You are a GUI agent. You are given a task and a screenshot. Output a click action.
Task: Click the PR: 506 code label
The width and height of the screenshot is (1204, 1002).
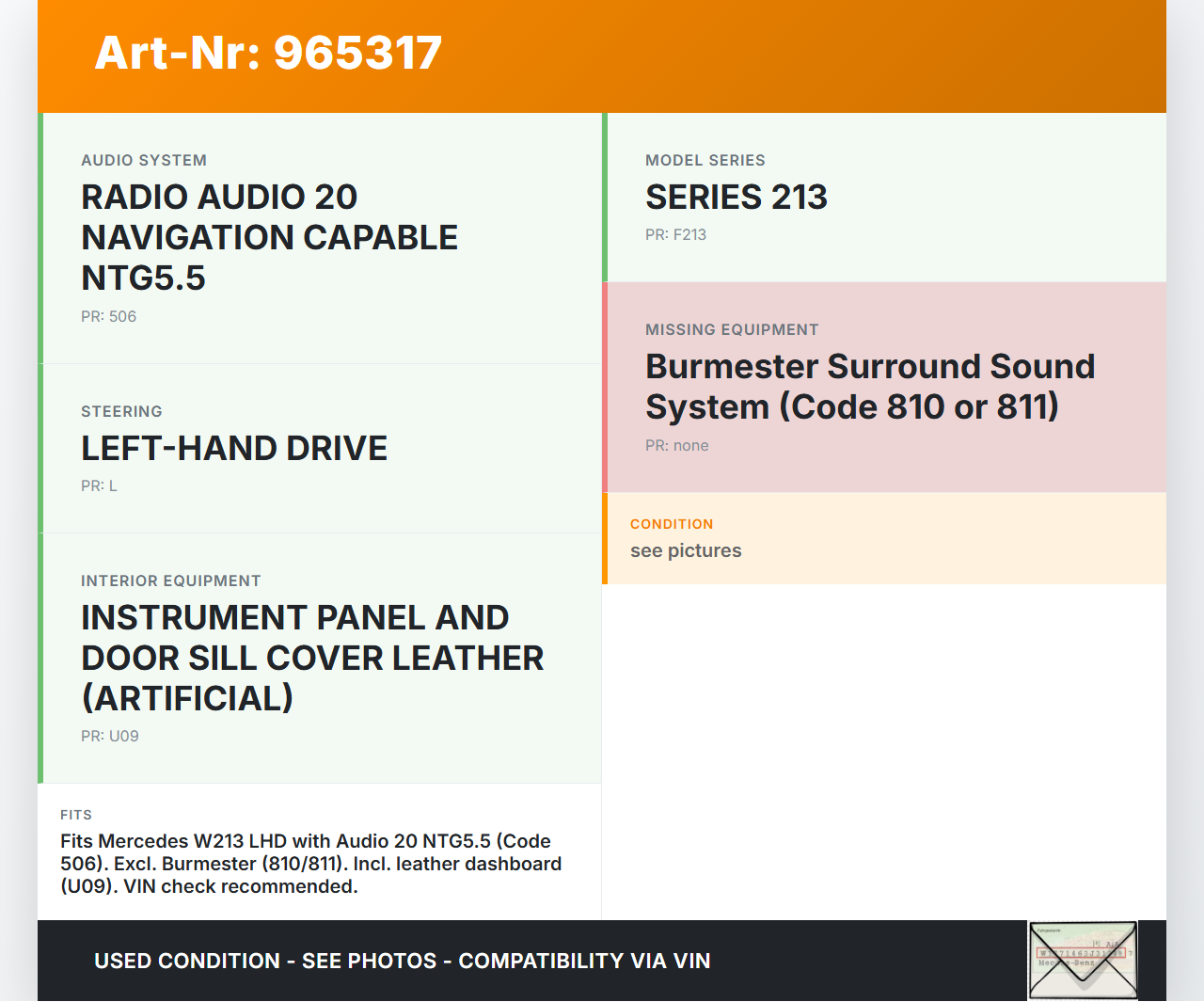pos(108,317)
